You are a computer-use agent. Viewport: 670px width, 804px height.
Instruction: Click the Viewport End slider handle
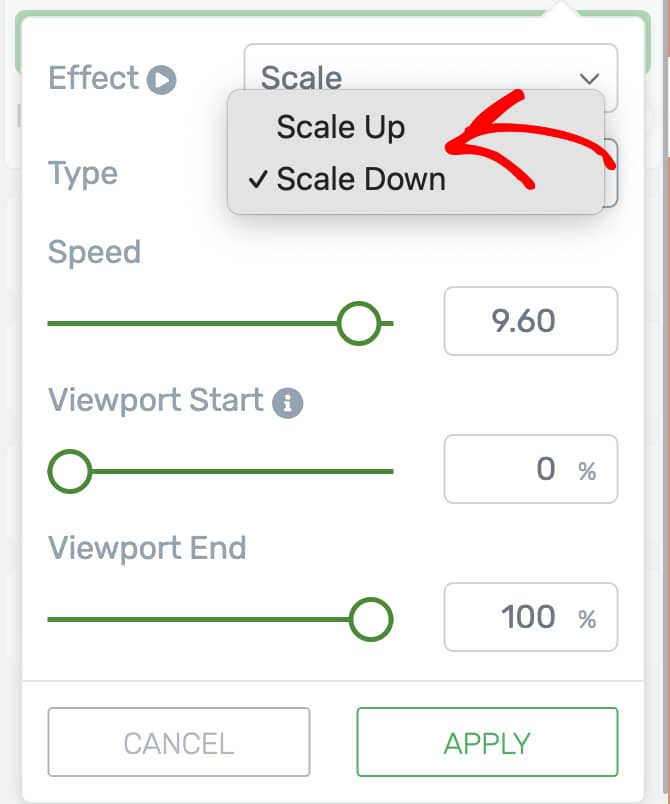click(371, 619)
